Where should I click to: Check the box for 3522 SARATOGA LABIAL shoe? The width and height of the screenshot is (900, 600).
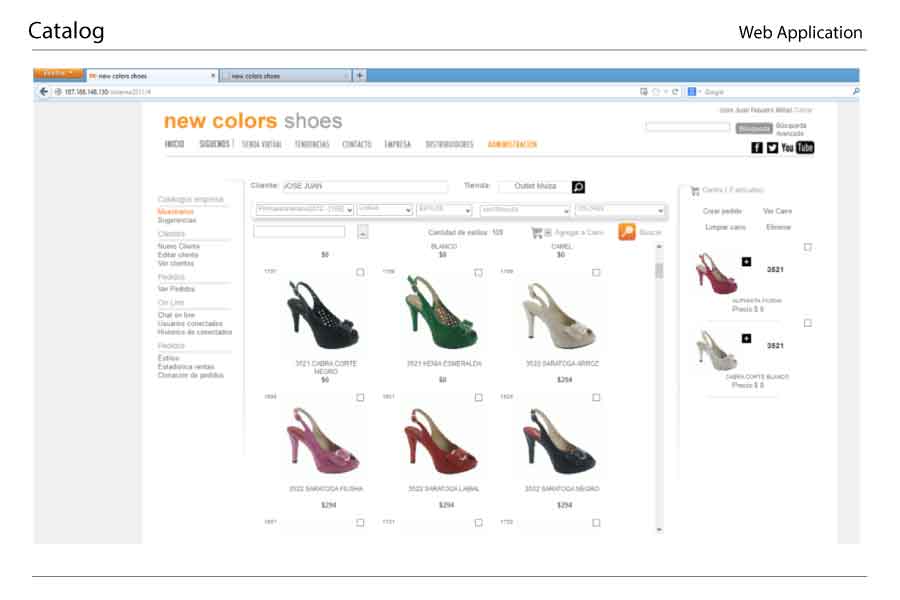point(478,397)
